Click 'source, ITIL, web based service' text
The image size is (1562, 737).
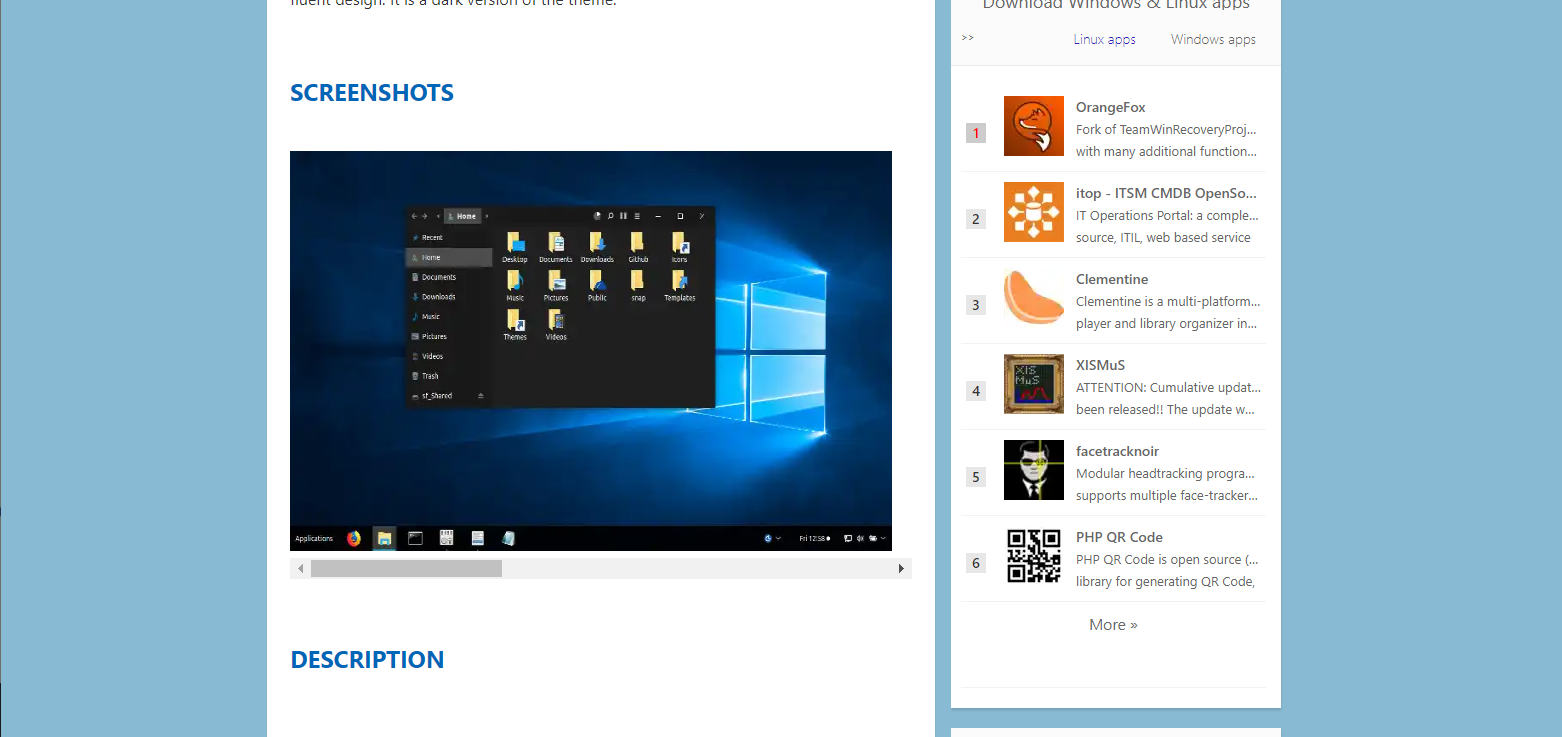(1163, 237)
